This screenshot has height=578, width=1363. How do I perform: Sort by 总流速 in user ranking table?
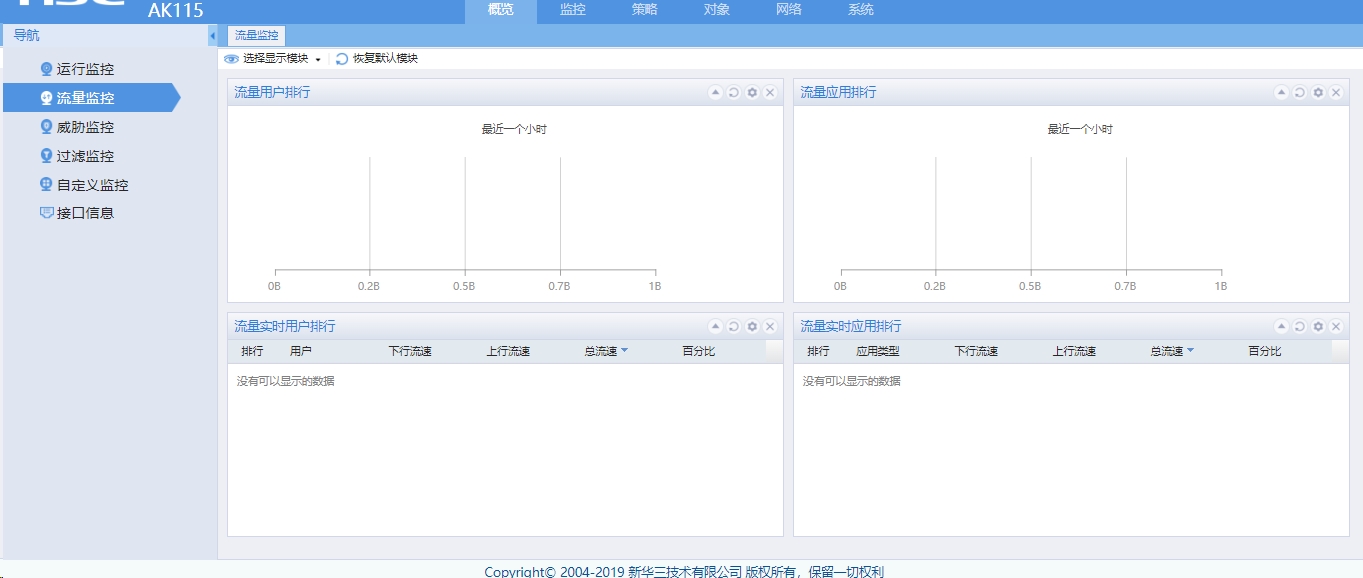[605, 351]
